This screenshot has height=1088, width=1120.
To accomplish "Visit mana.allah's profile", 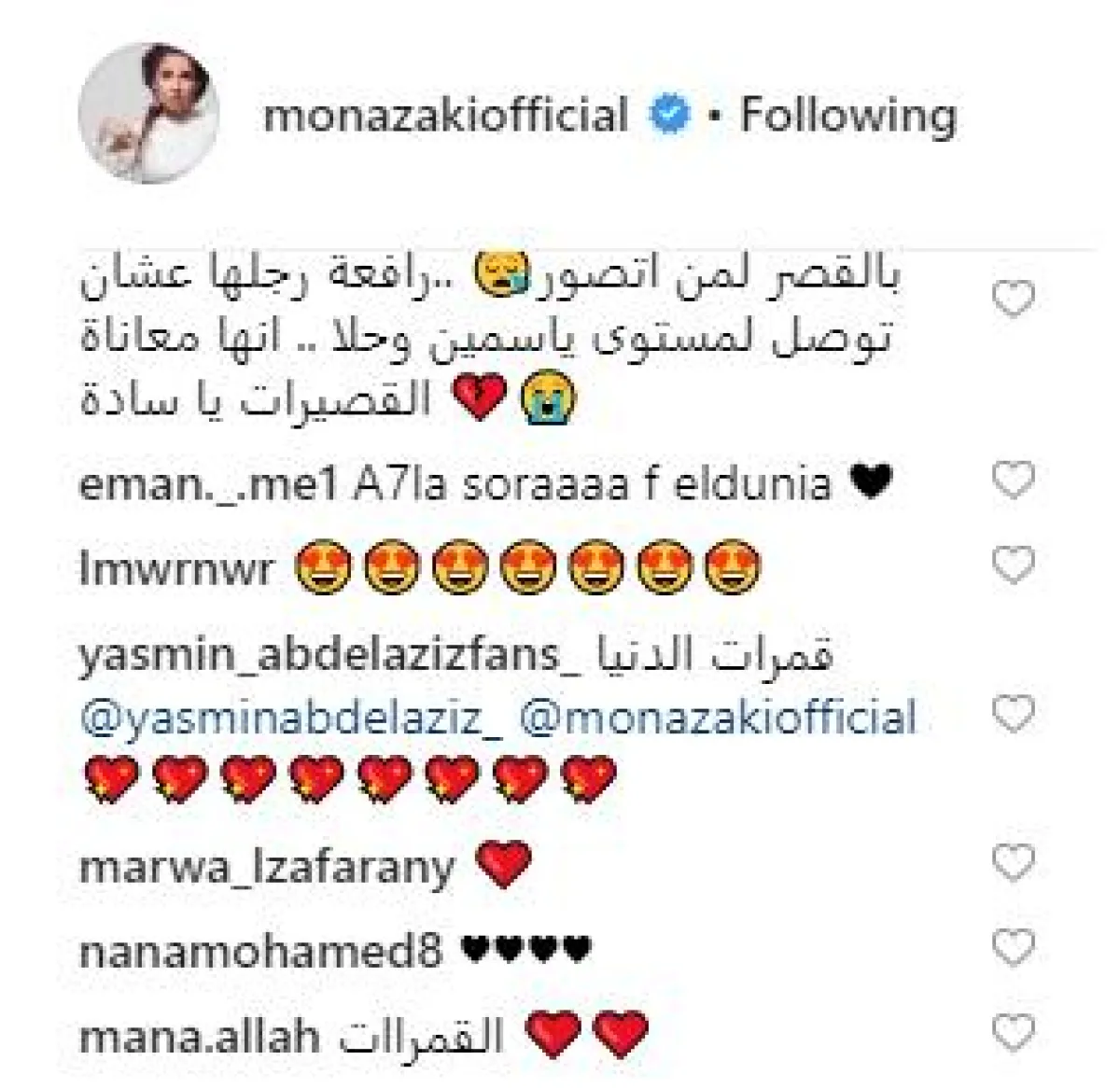I will pos(200,1036).
